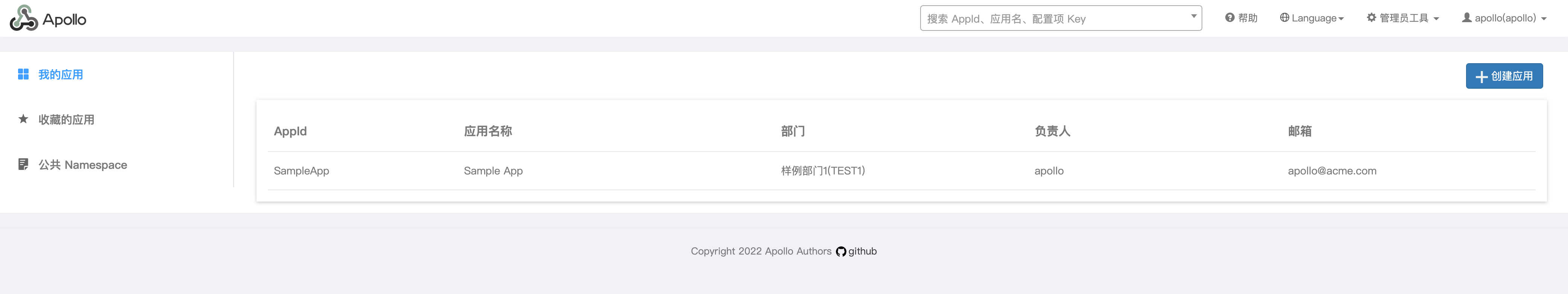The image size is (1568, 294).
Task: Open the SampleApp table row link
Action: (301, 171)
